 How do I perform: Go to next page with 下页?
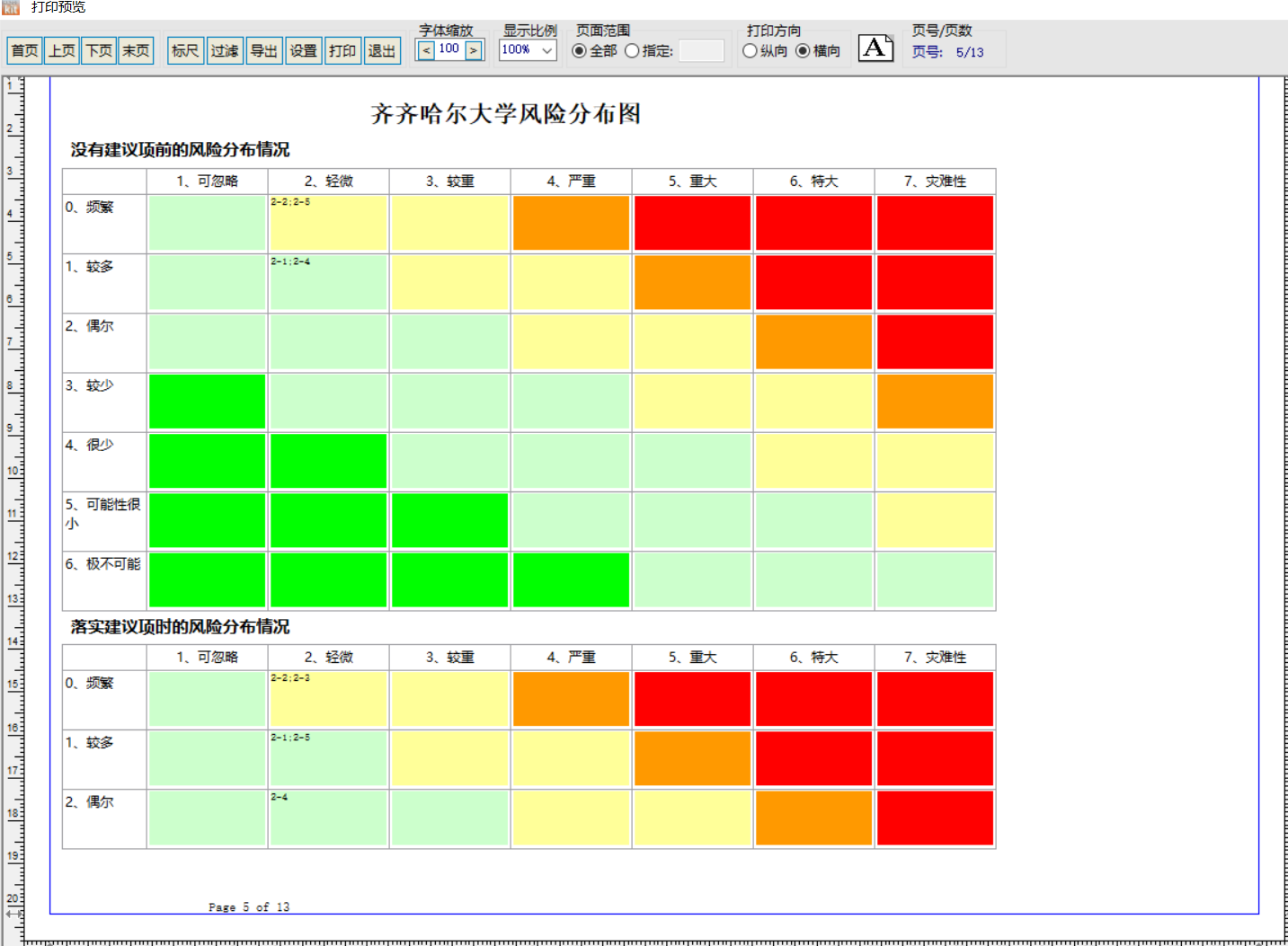[99, 50]
